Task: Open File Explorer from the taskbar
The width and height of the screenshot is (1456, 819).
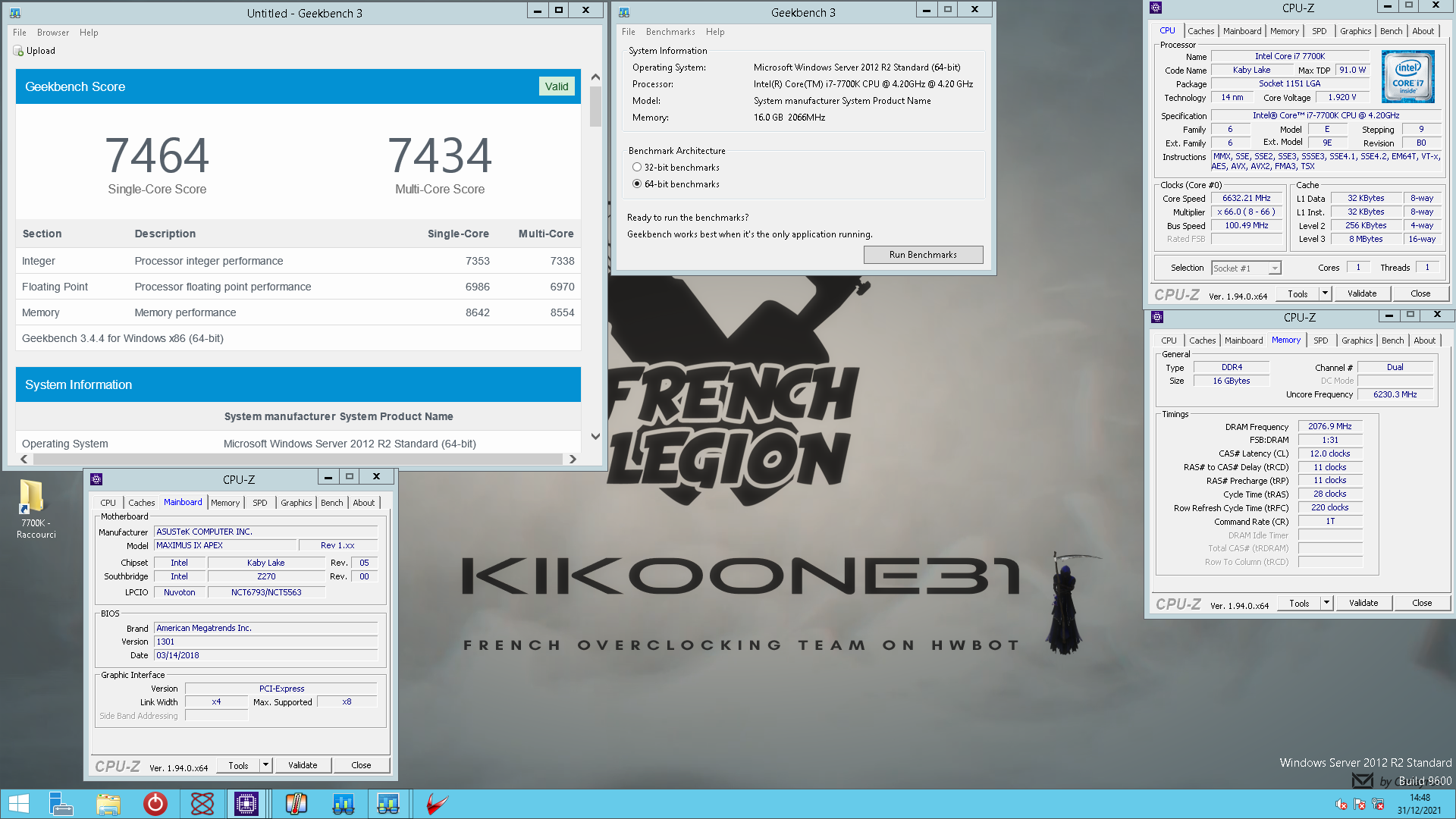Action: [x=108, y=804]
